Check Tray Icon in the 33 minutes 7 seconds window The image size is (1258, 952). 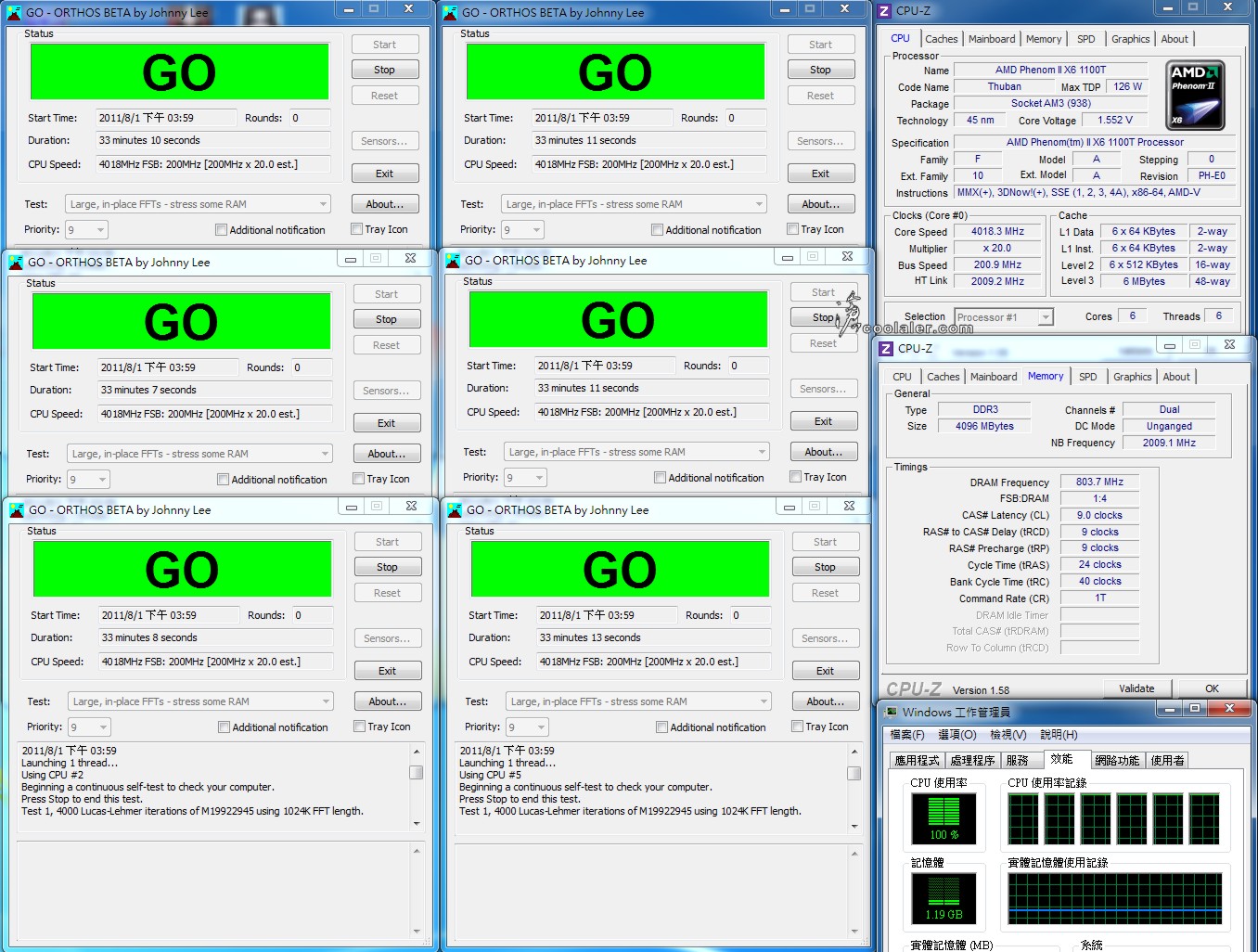(x=358, y=479)
